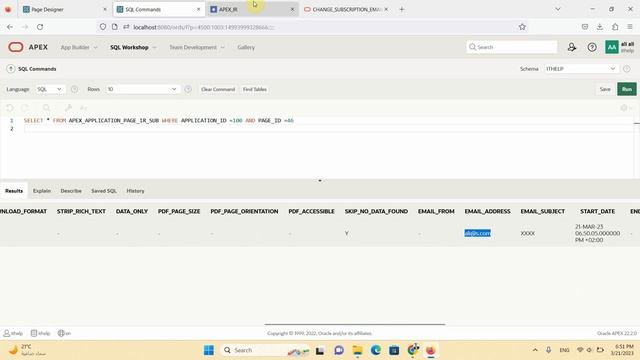640x360 pixels.
Task: Click the help icon next to Rows dropdown
Action: coord(188,89)
